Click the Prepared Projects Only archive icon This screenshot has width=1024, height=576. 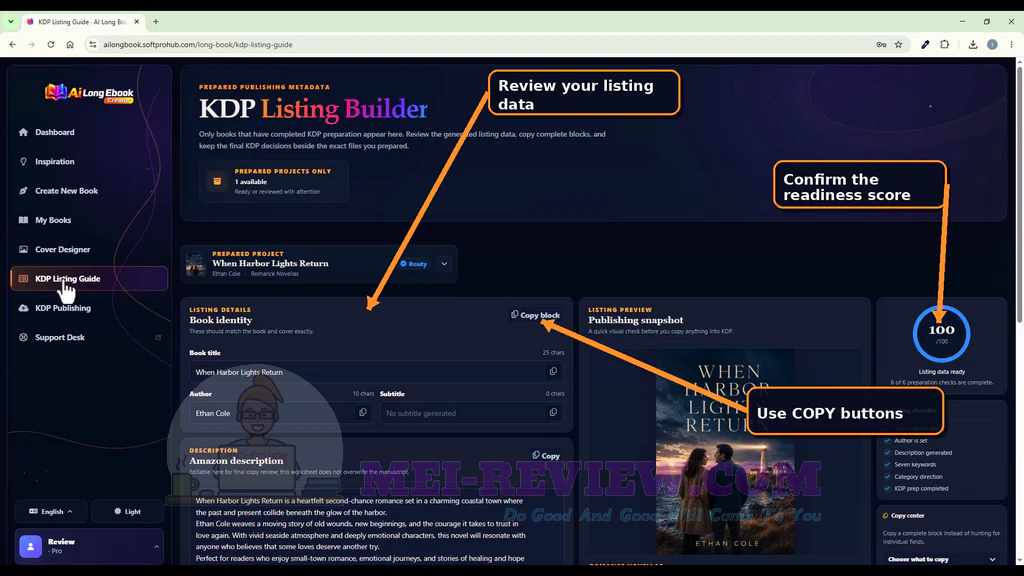tap(217, 181)
